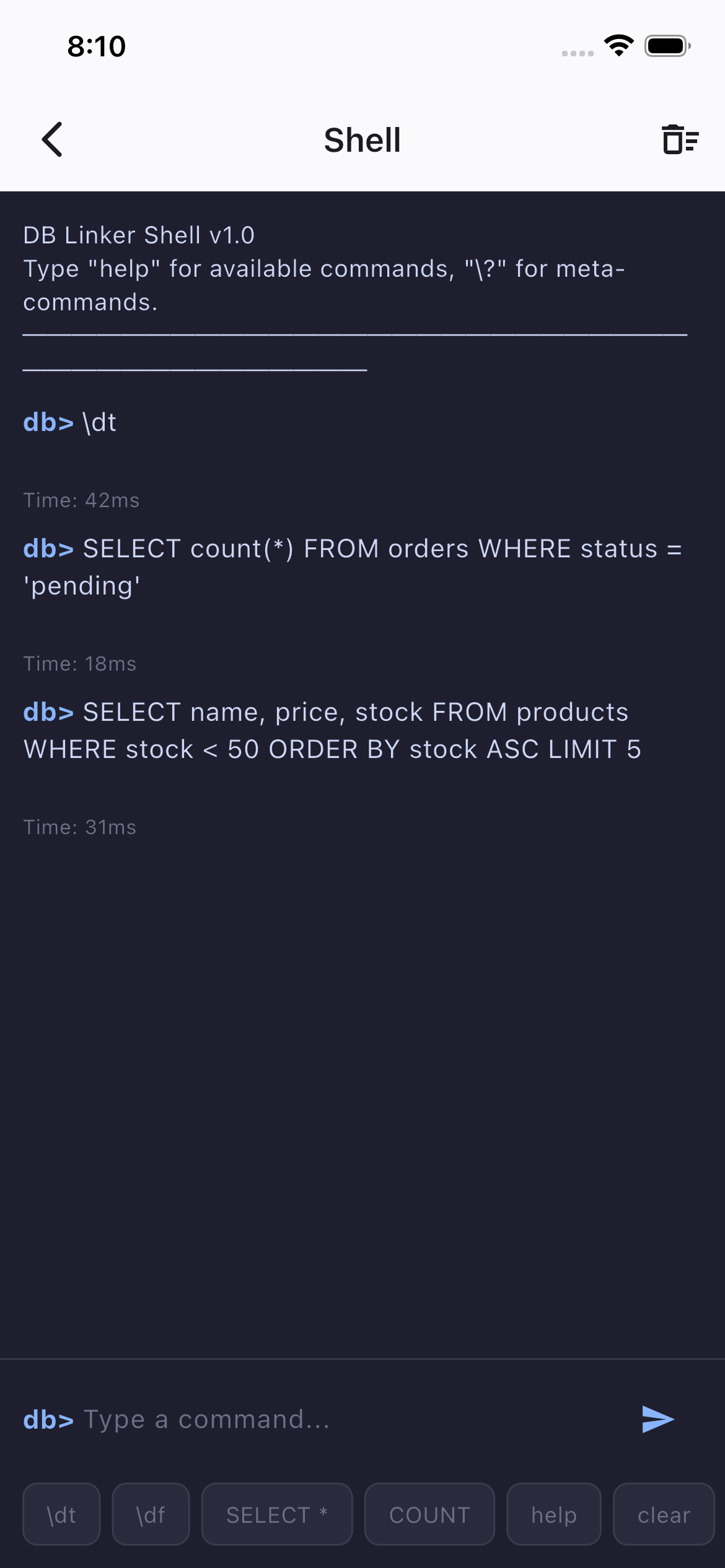Screen dimensions: 725x1568
Task: Tap the battery indicator icon
Action: [667, 46]
